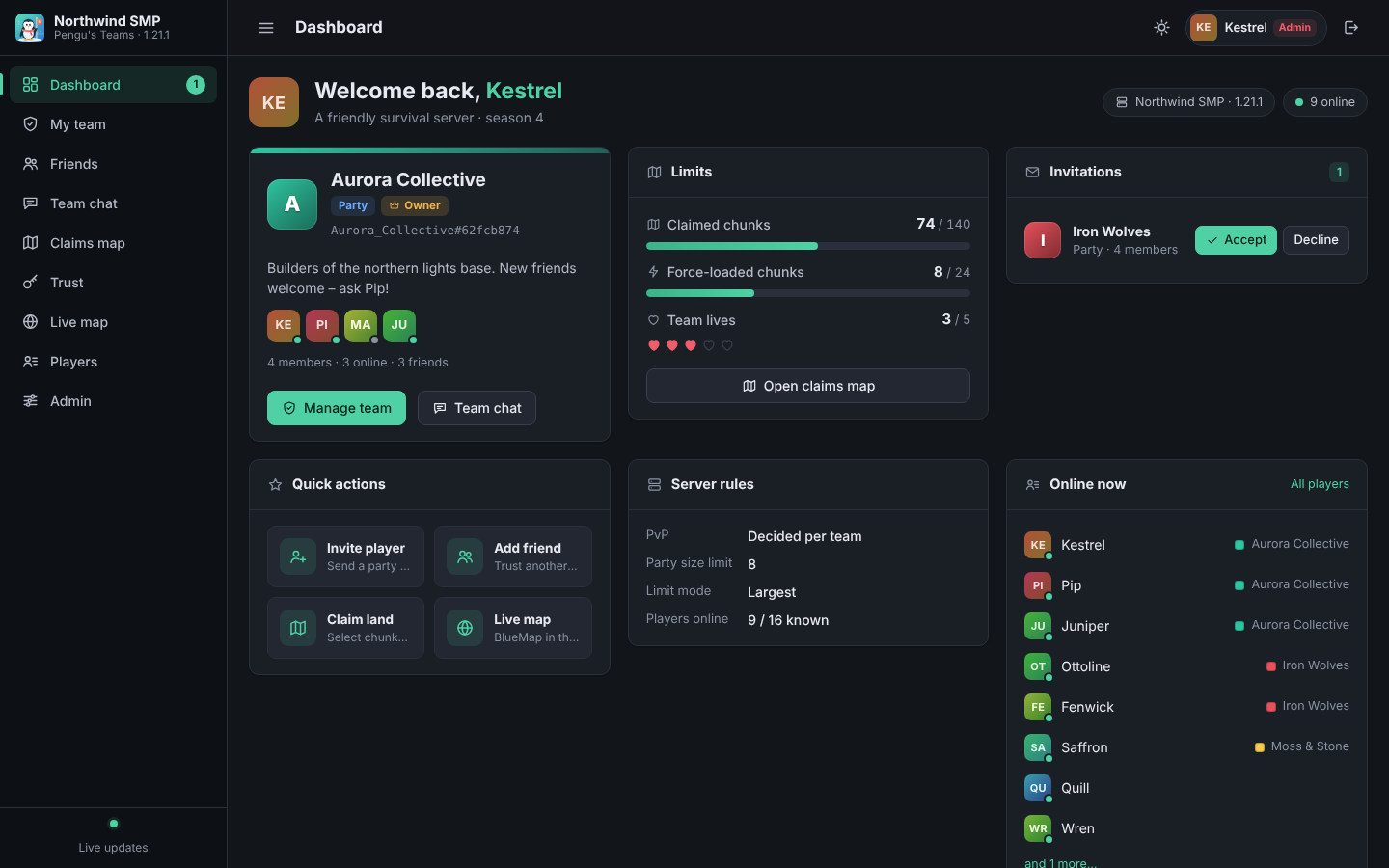Screen dimensions: 1389x868
Task: Click the WR avatar for Wren
Action: pyautogui.click(x=1038, y=828)
